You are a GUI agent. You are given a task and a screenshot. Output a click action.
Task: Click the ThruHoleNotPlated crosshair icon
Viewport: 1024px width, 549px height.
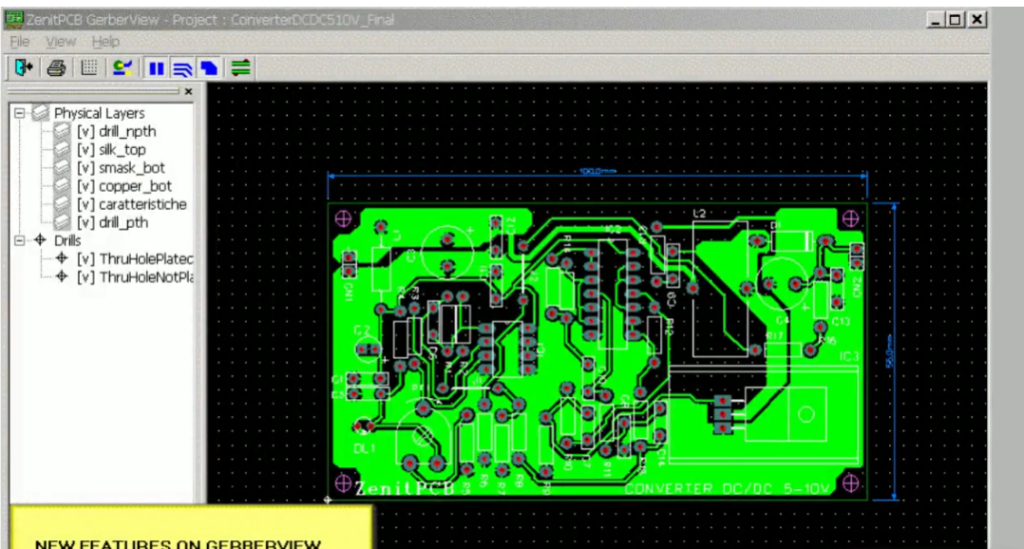tap(62, 277)
